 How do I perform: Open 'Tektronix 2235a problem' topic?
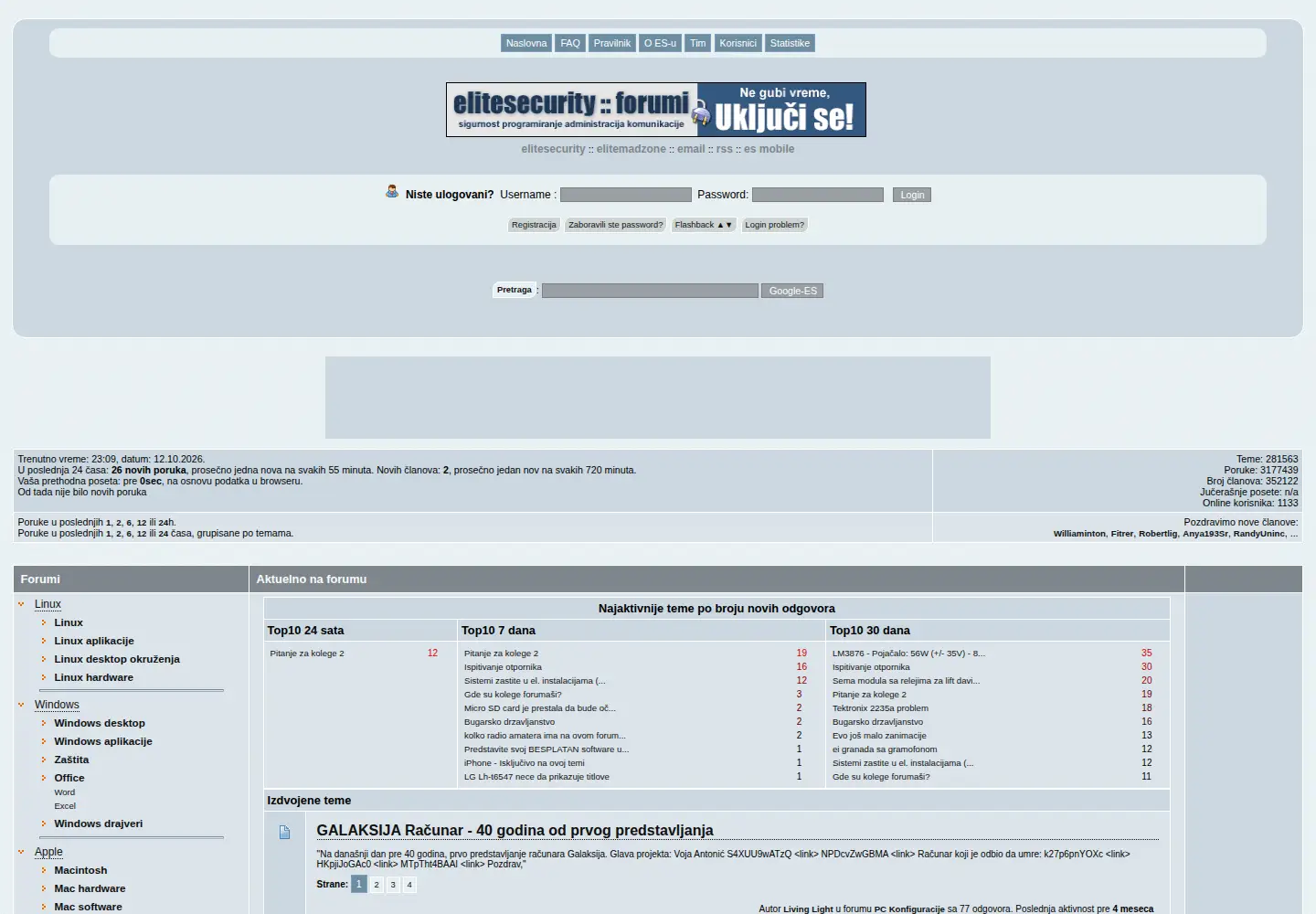click(880, 708)
